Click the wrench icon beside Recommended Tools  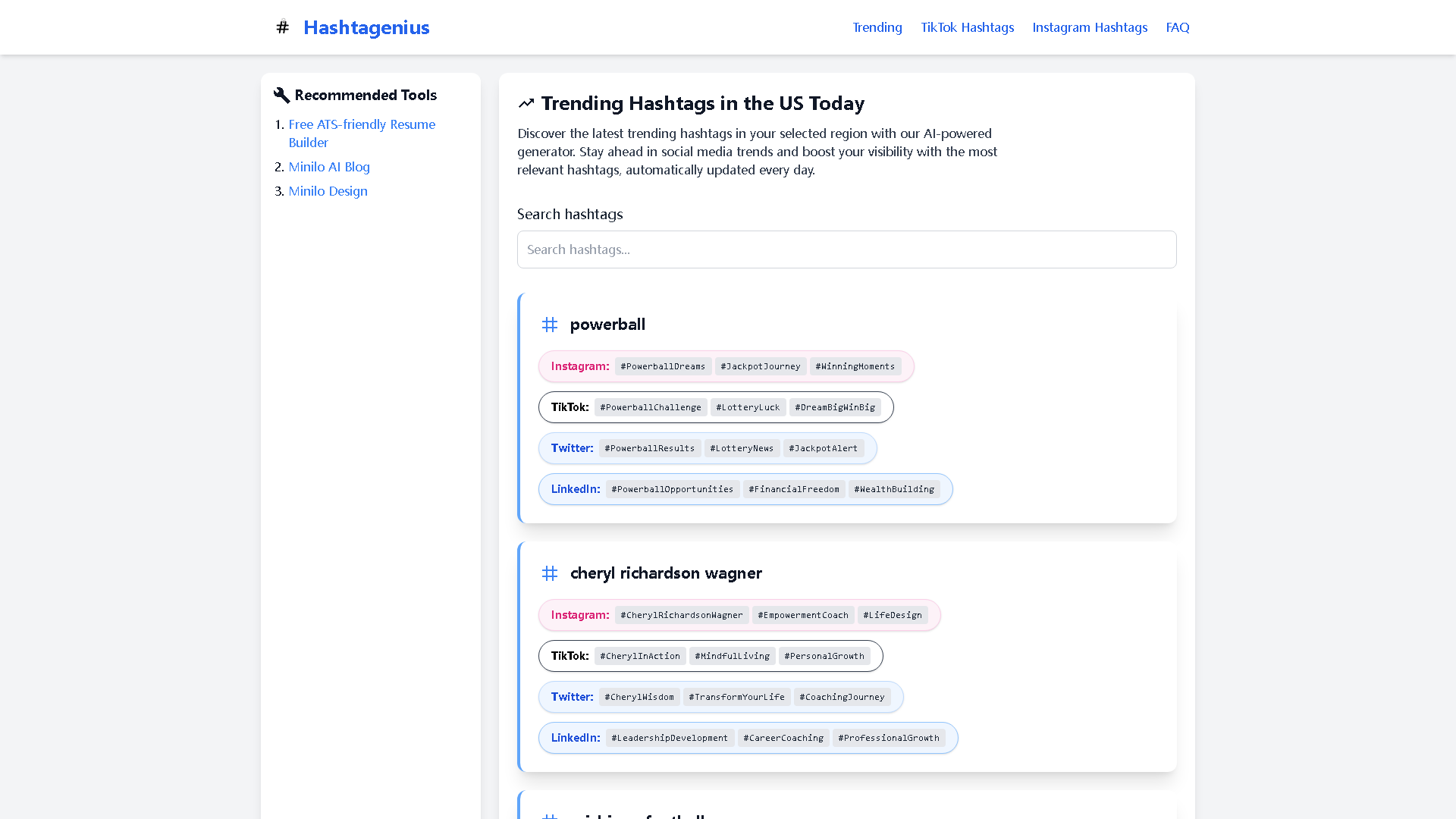click(281, 96)
